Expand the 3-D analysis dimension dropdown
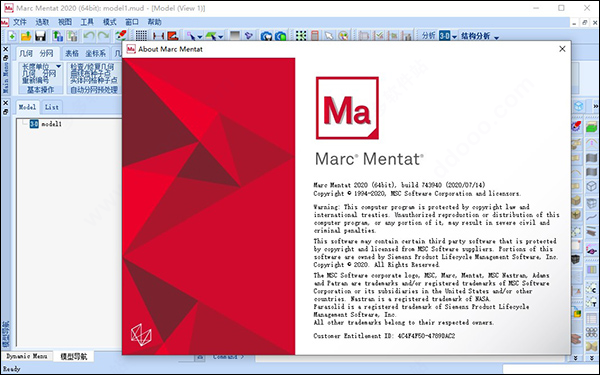This screenshot has height=375, width=600. point(455,37)
